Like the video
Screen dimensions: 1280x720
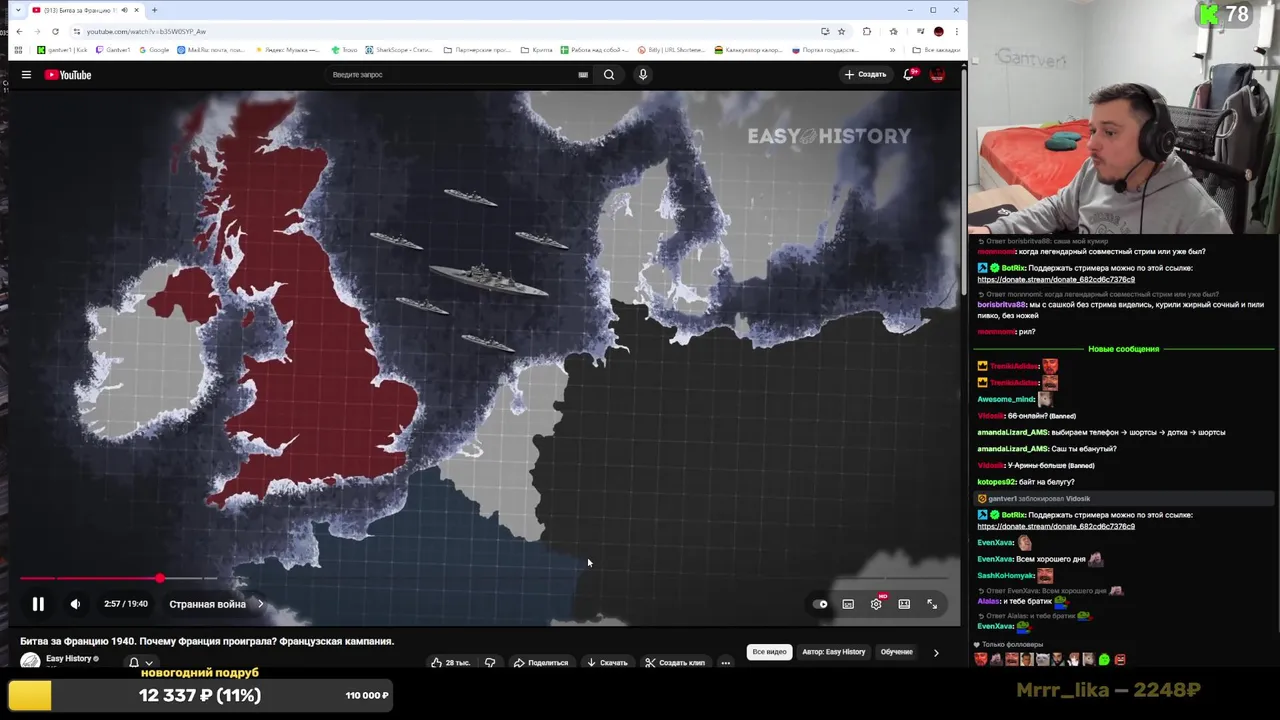point(451,663)
